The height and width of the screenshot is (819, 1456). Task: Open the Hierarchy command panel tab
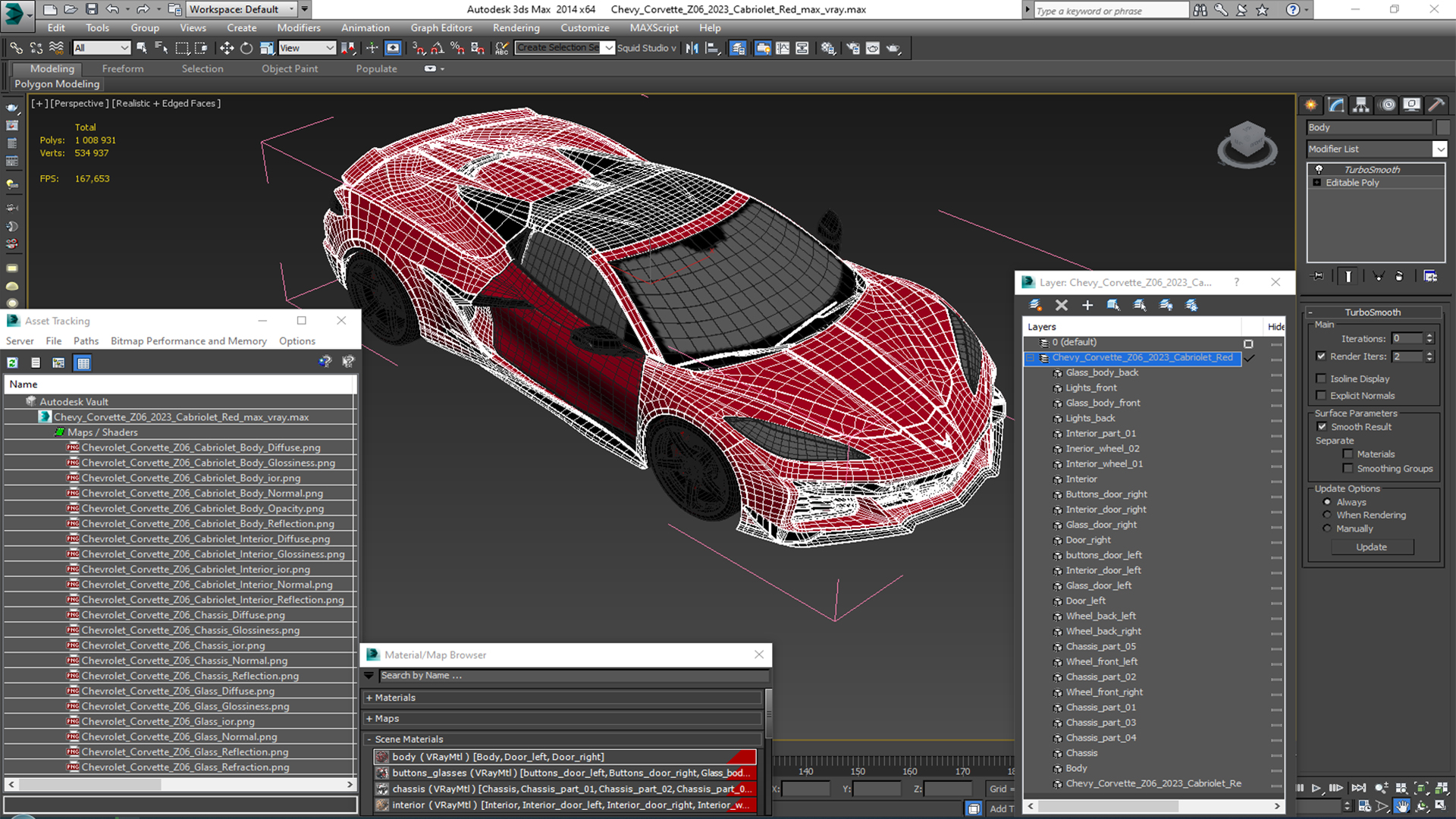[1361, 105]
